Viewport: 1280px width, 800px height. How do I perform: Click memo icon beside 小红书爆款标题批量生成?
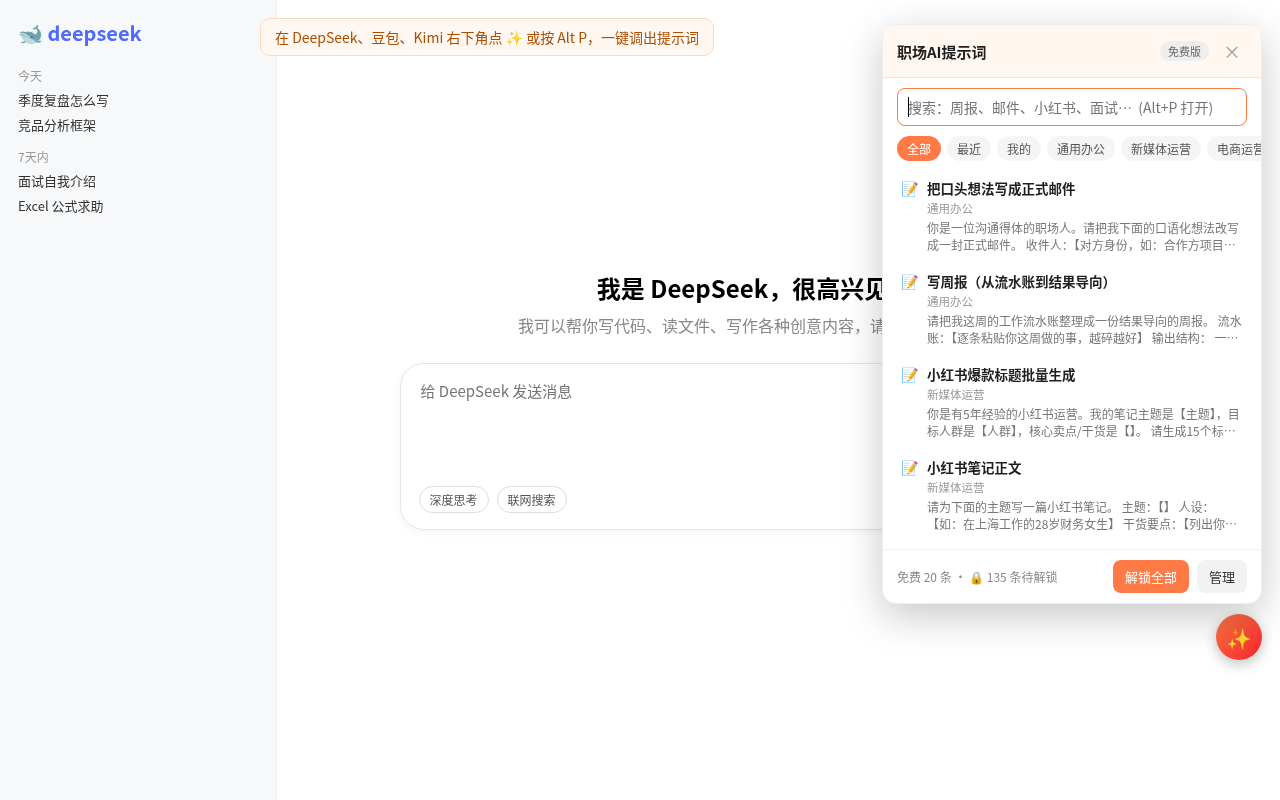coord(910,375)
